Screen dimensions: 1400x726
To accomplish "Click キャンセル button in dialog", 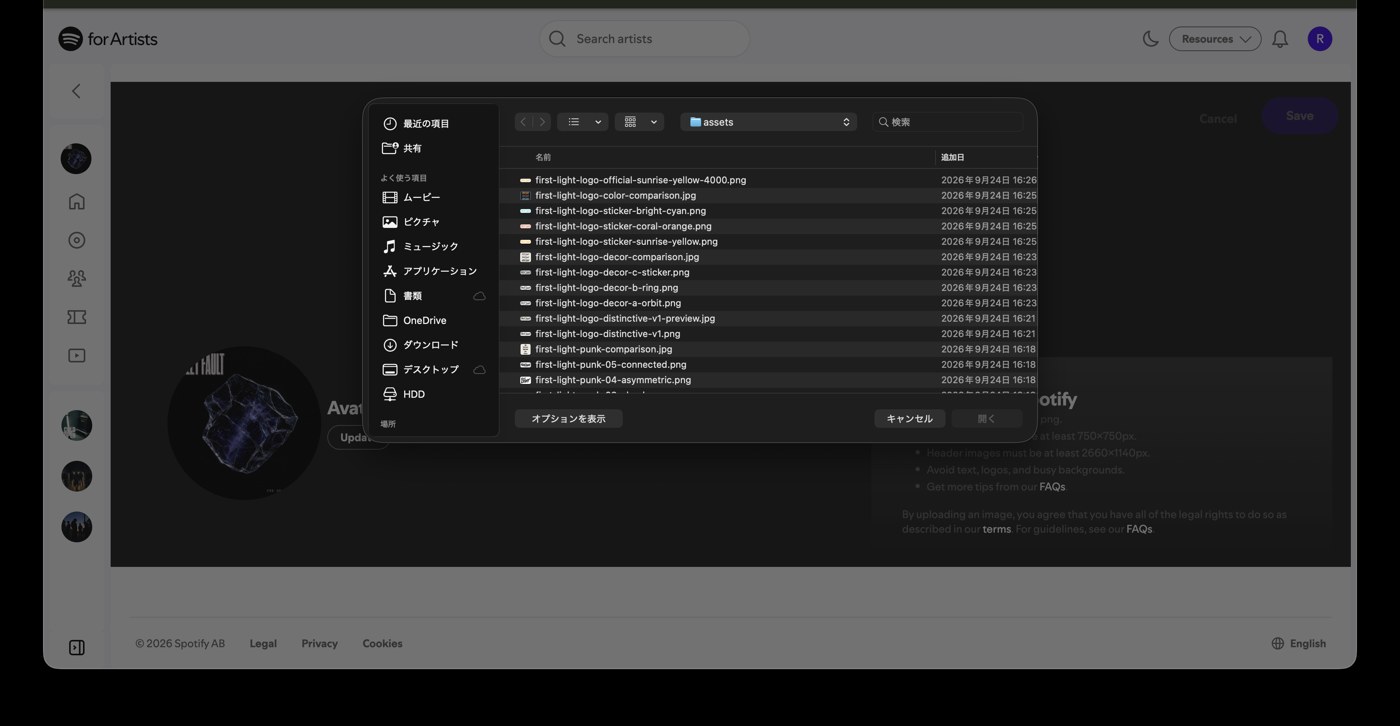I will tap(909, 419).
